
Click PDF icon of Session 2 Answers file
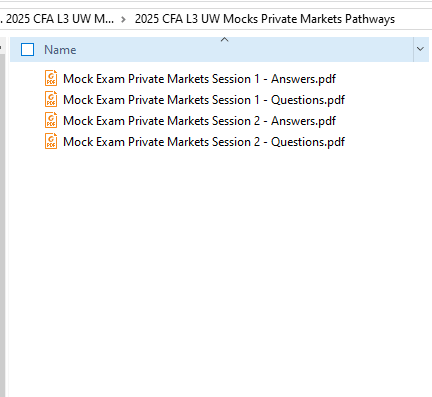point(51,120)
